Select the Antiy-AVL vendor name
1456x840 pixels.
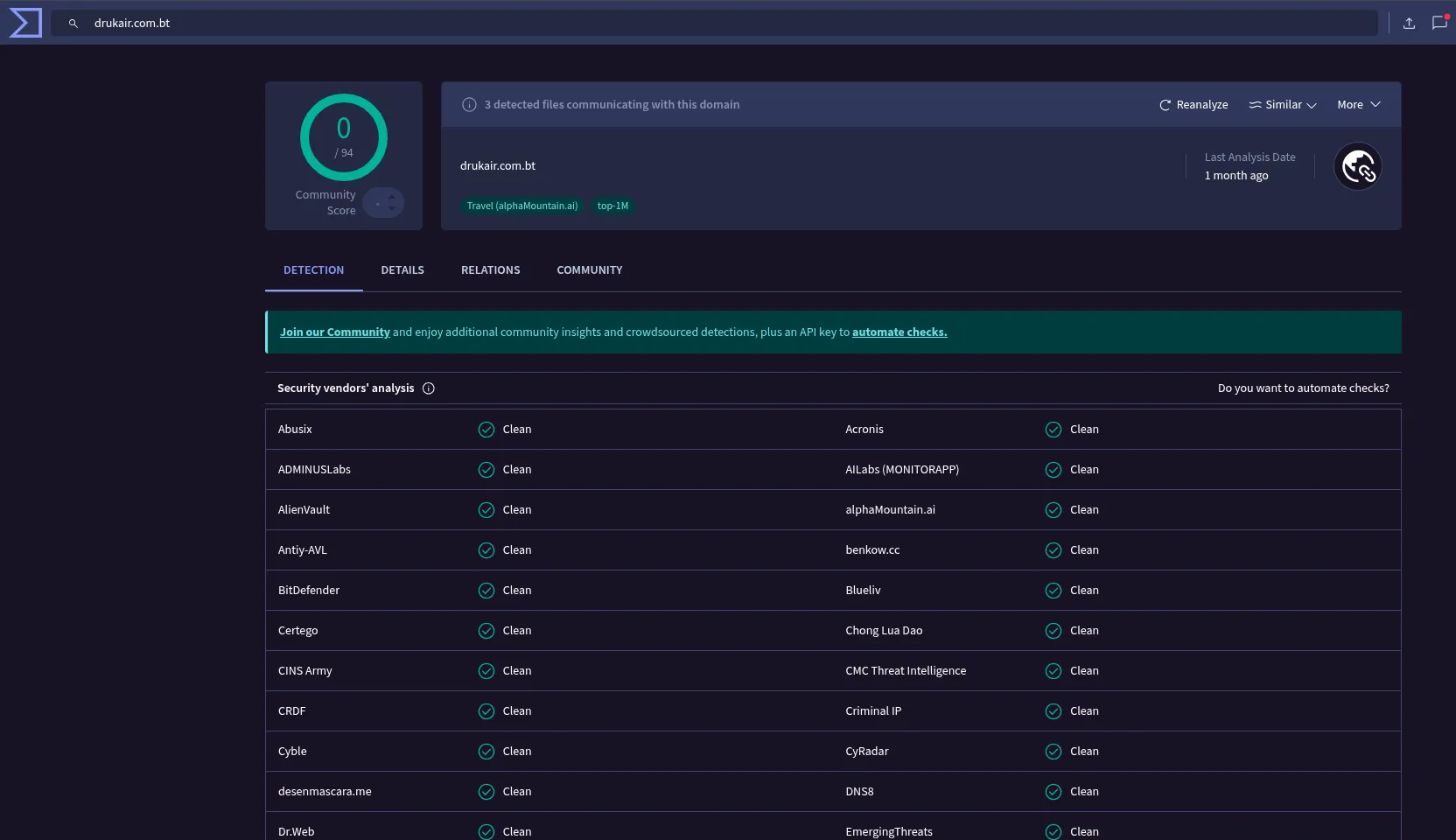[x=303, y=550]
